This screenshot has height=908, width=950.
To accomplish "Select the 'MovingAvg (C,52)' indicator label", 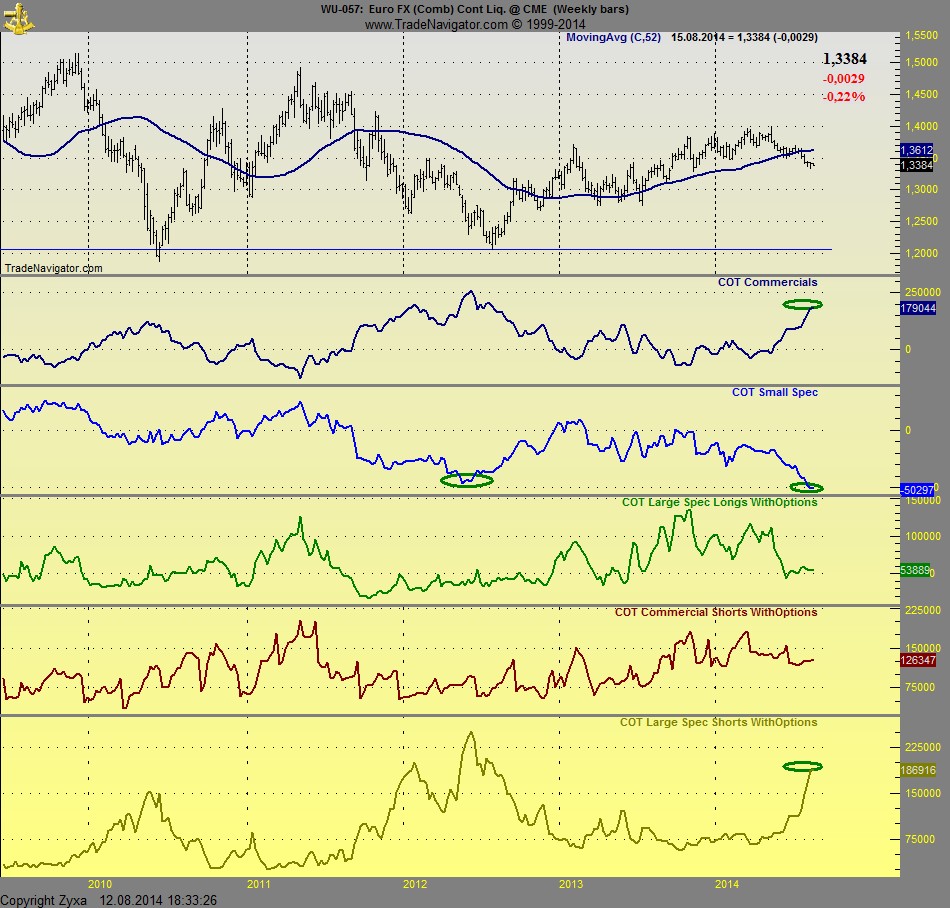I will tap(613, 38).
